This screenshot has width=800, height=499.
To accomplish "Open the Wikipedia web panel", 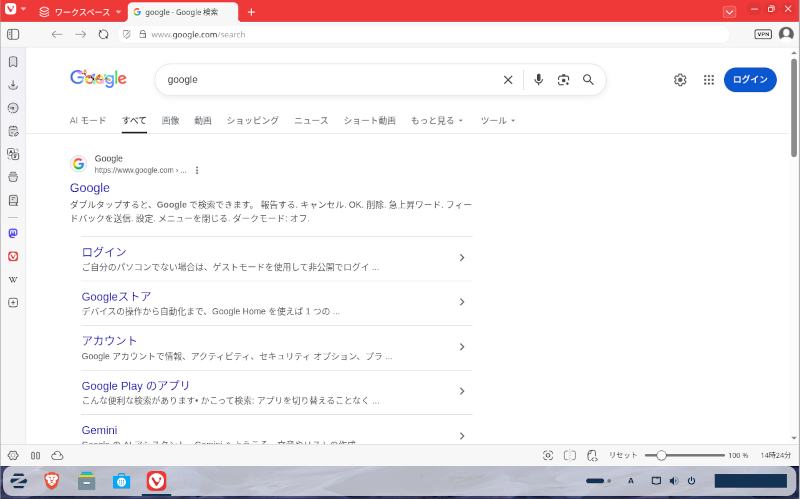I will [x=13, y=280].
